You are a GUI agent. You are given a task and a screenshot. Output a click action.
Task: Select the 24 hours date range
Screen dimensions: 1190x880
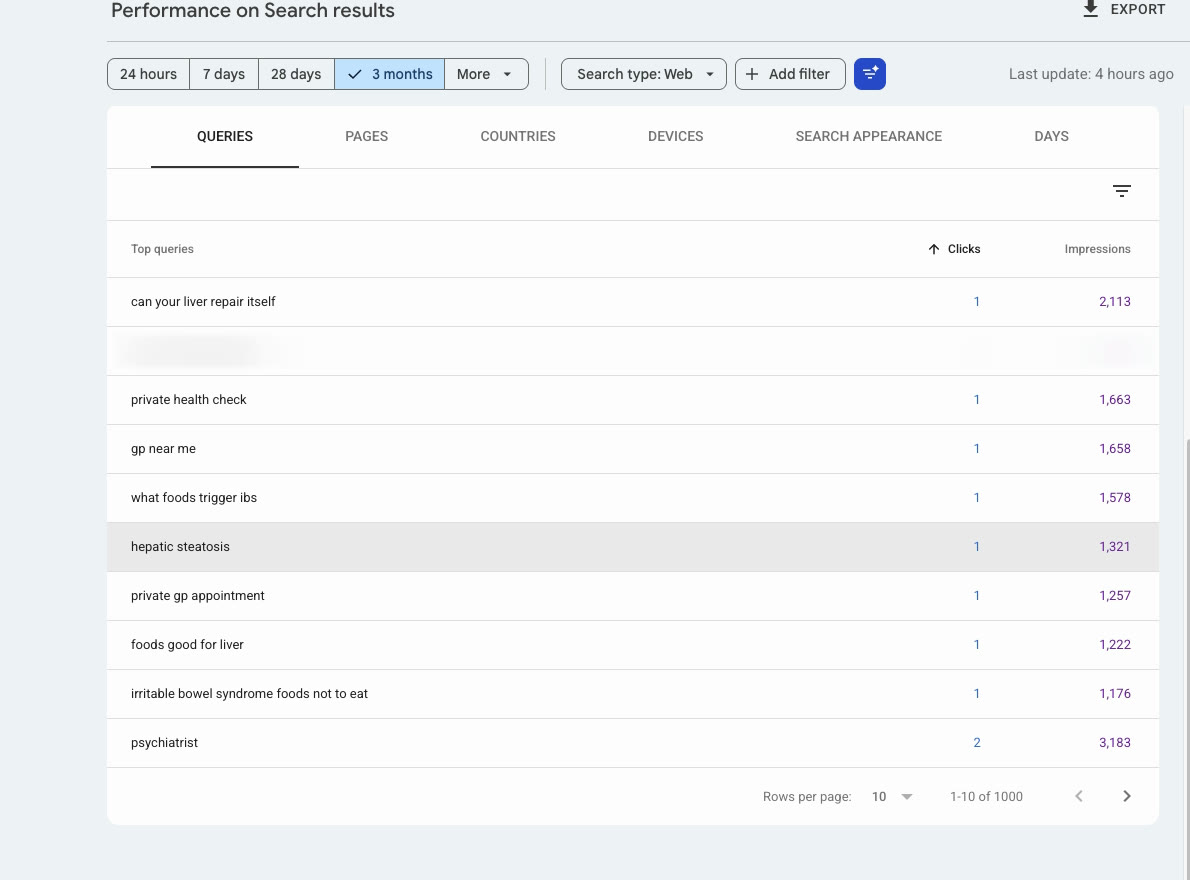tap(148, 74)
